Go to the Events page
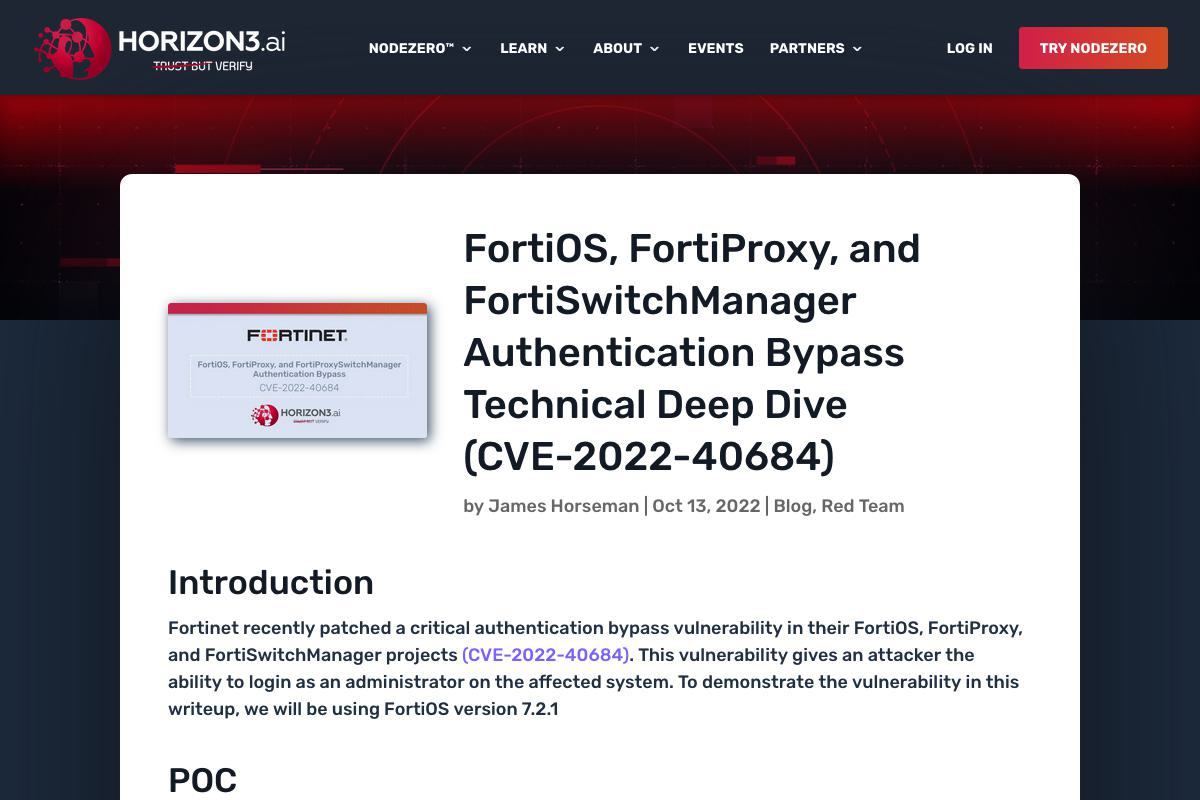 tap(715, 48)
